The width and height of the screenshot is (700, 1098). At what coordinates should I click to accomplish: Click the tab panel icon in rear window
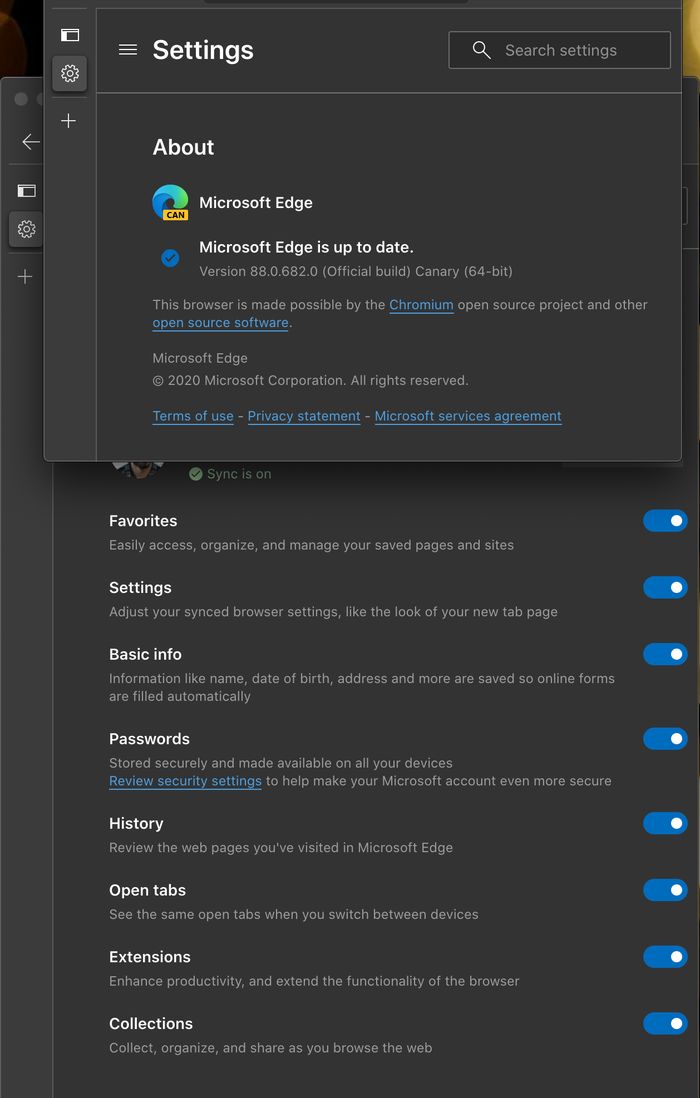(x=26, y=190)
